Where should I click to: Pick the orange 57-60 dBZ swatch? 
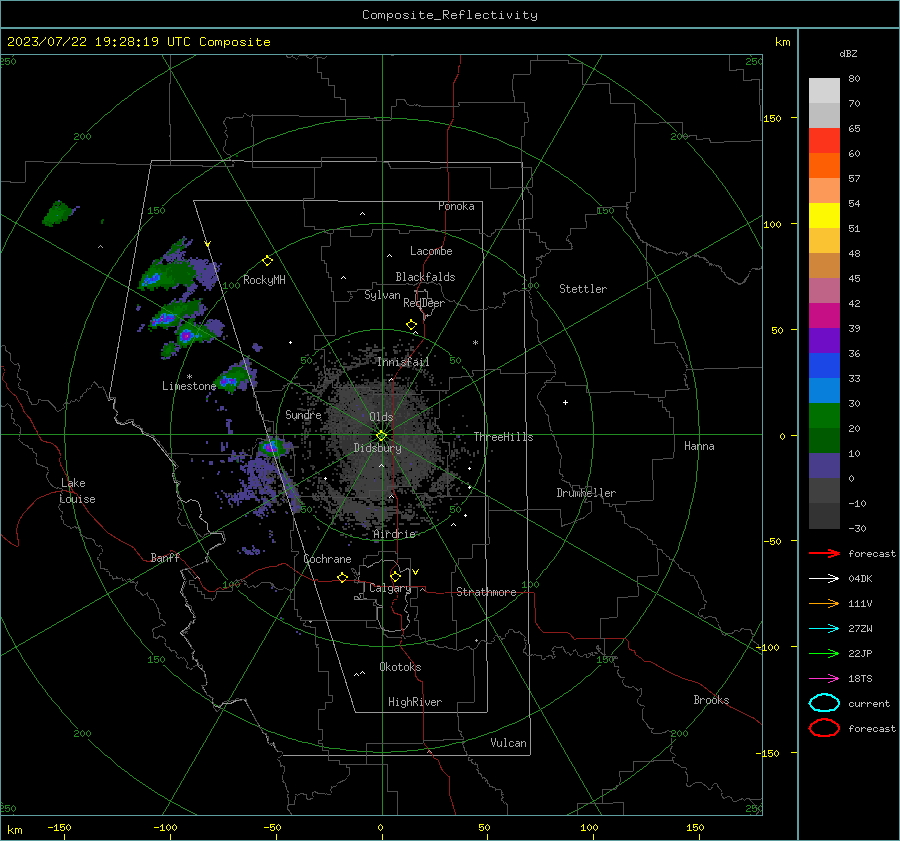(x=824, y=166)
